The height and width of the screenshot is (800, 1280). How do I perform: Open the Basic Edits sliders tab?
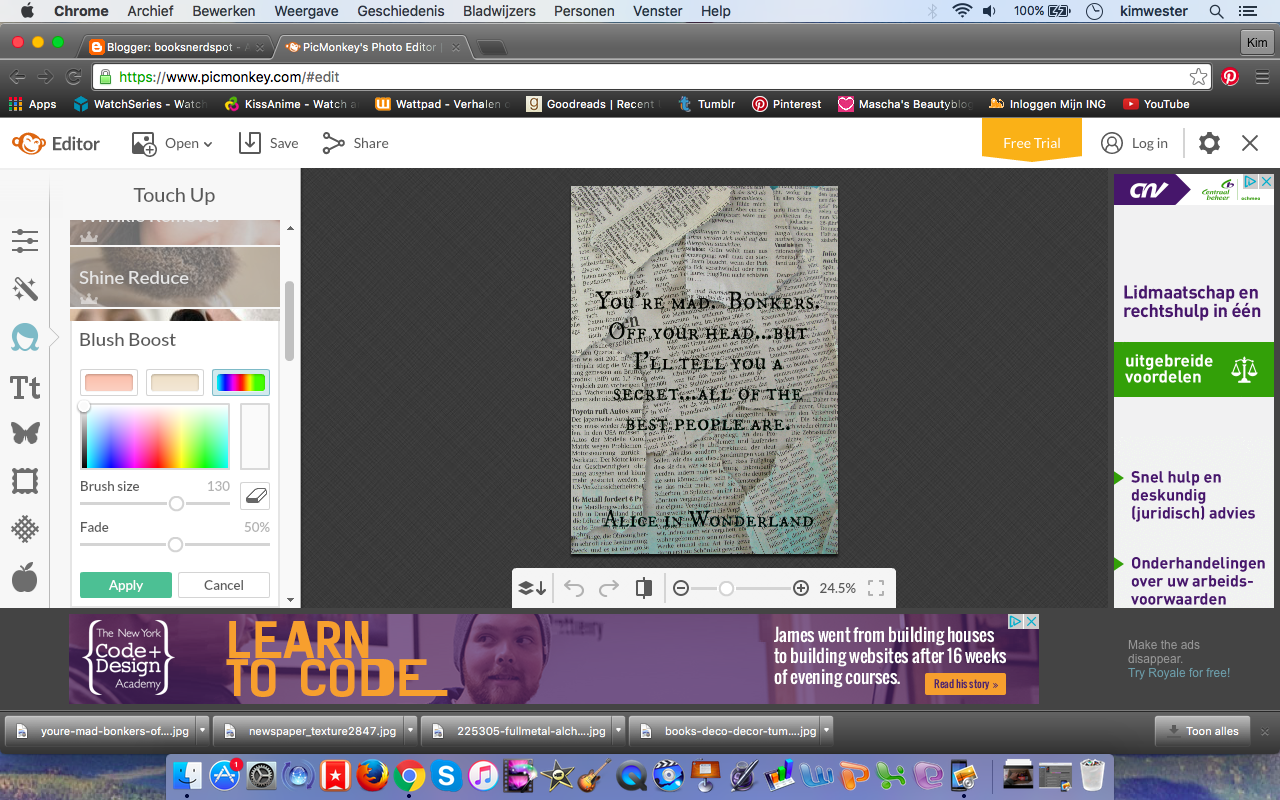click(x=25, y=240)
